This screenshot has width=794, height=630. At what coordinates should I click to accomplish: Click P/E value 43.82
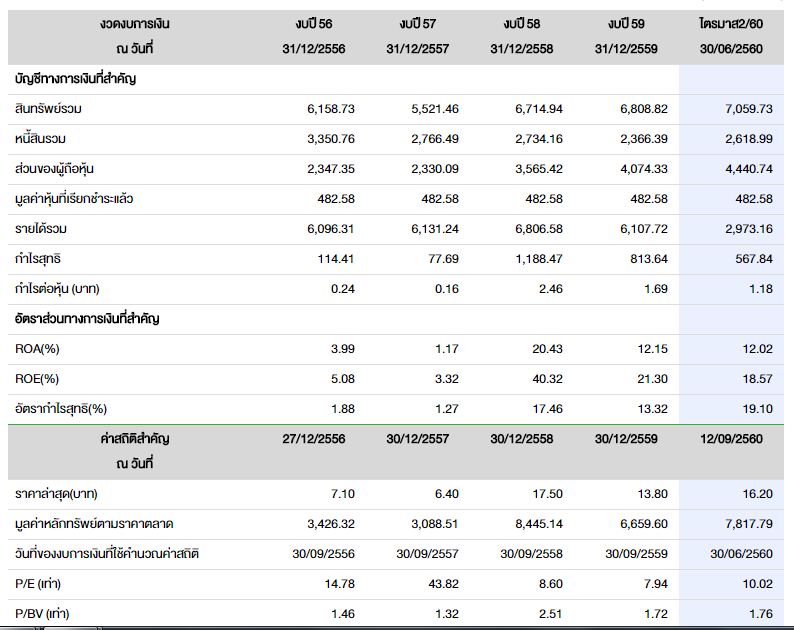(443, 584)
